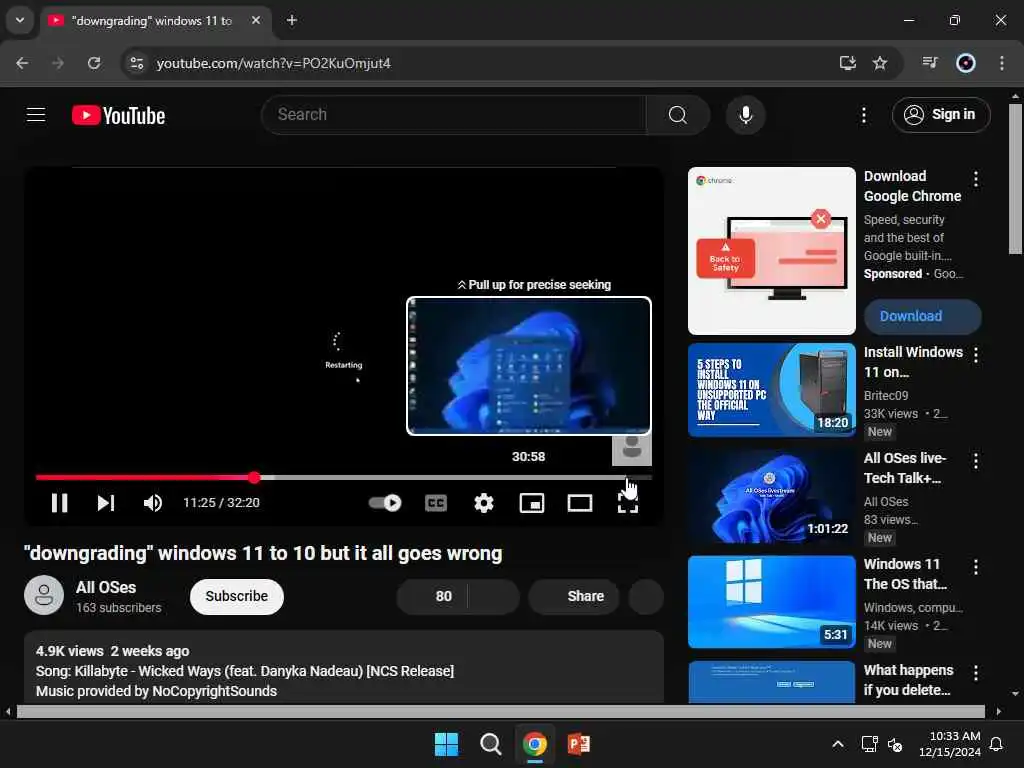Close the downgrading windows 11 tab
The width and height of the screenshot is (1024, 768).
[x=256, y=21]
